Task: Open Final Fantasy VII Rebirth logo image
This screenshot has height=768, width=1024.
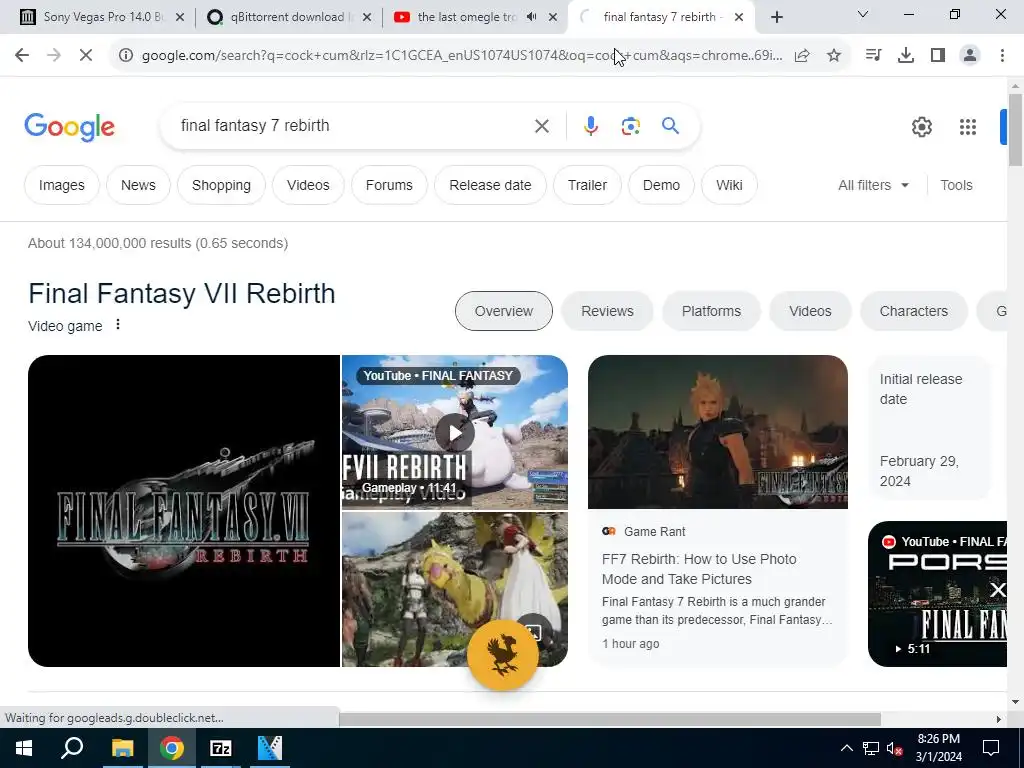Action: click(x=184, y=511)
